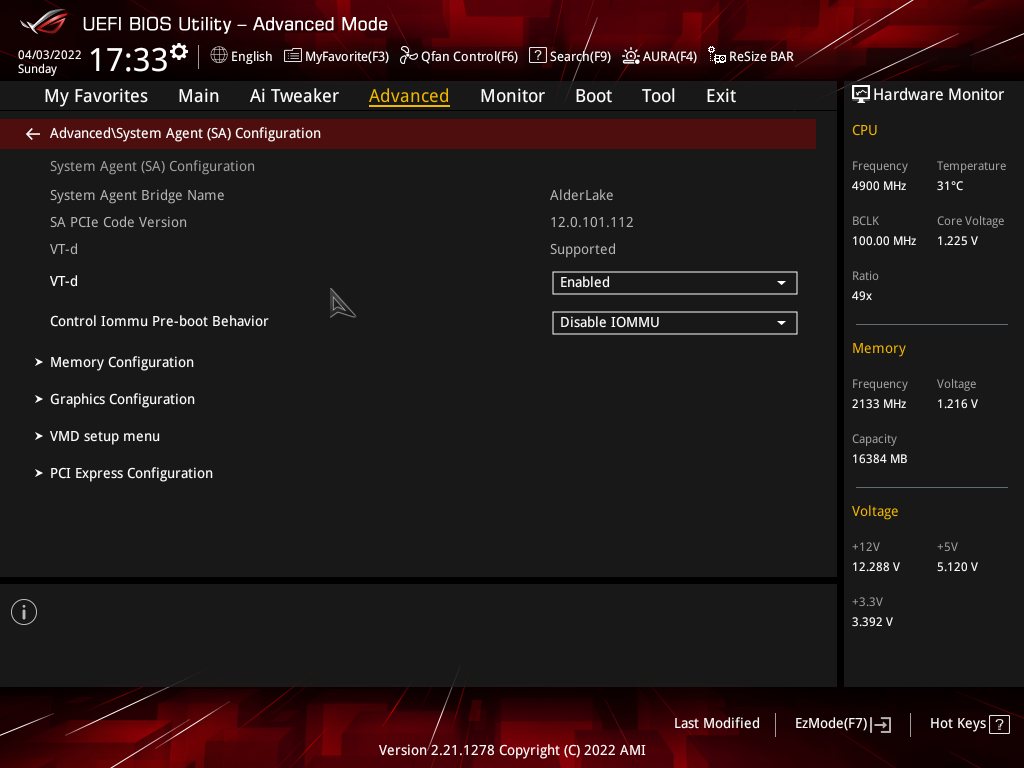Switch to Ai Tweaker tab

click(294, 96)
